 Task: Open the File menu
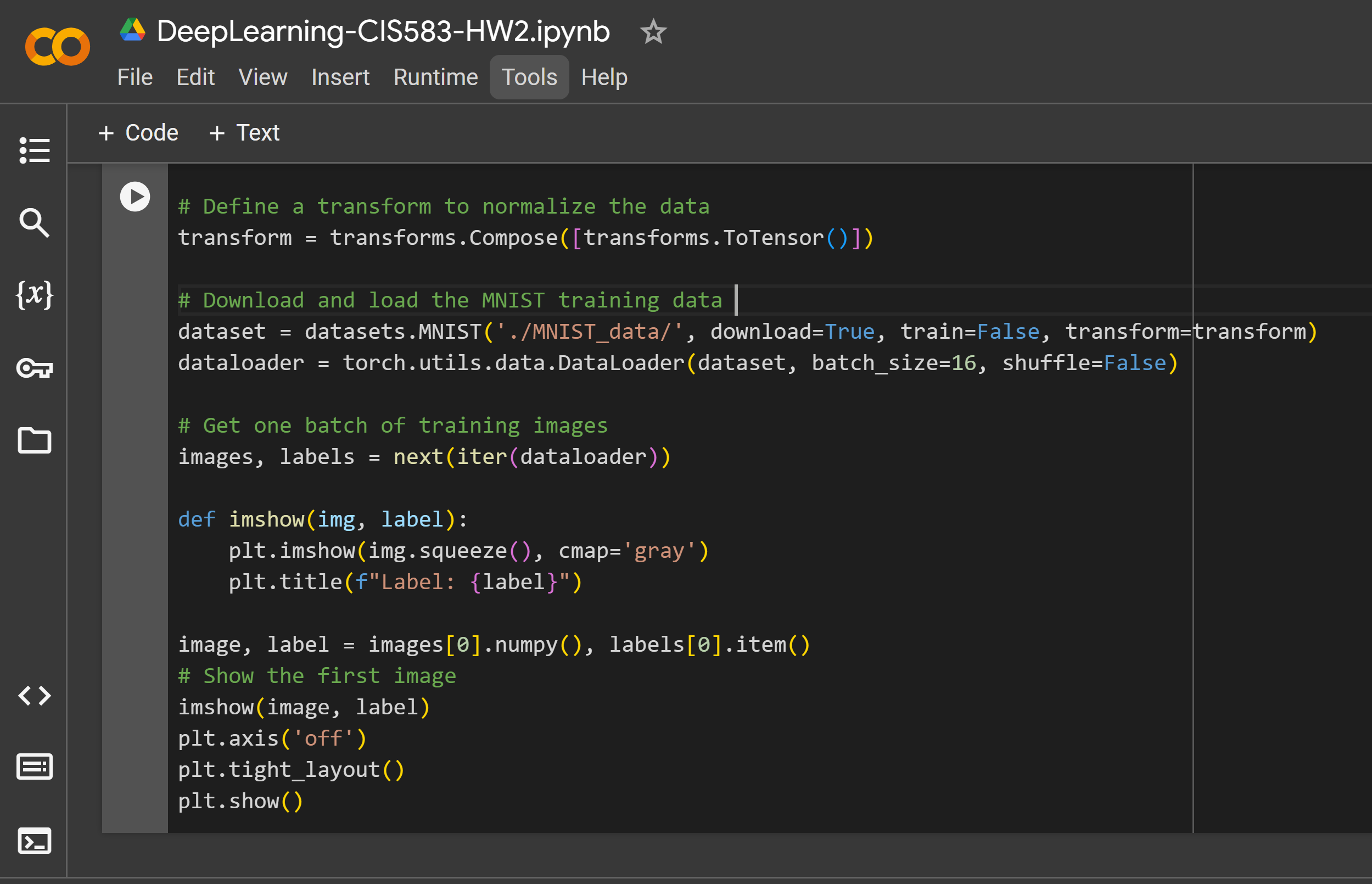135,77
